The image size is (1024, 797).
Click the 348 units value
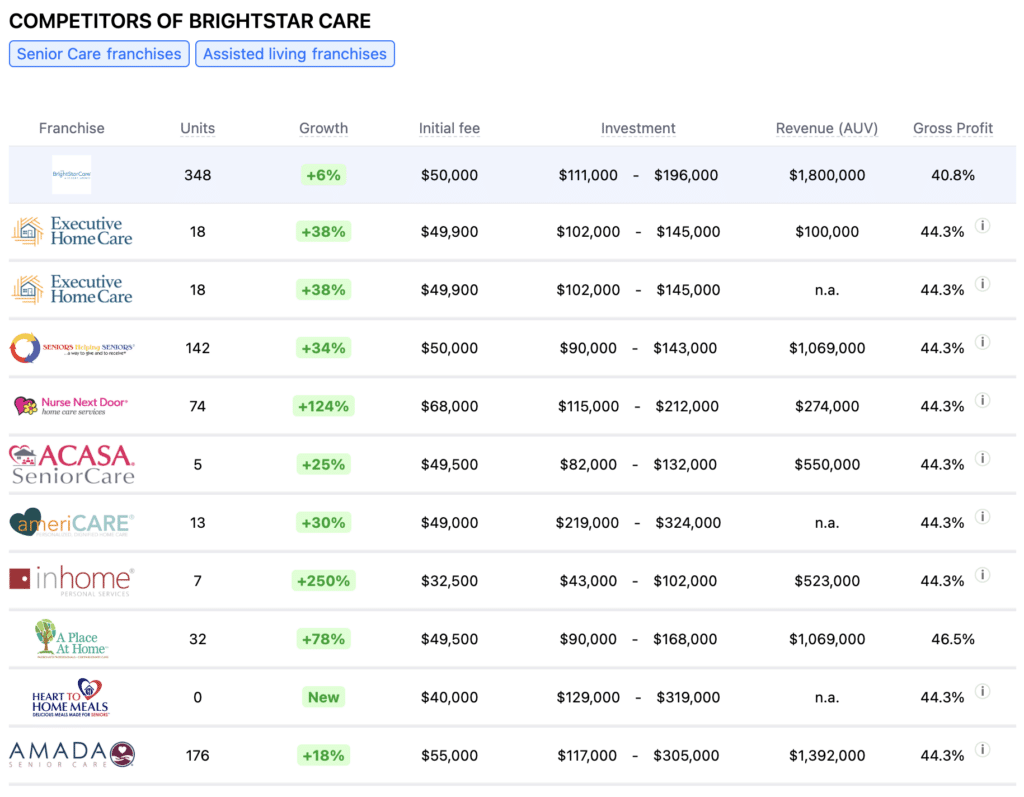[x=197, y=175]
